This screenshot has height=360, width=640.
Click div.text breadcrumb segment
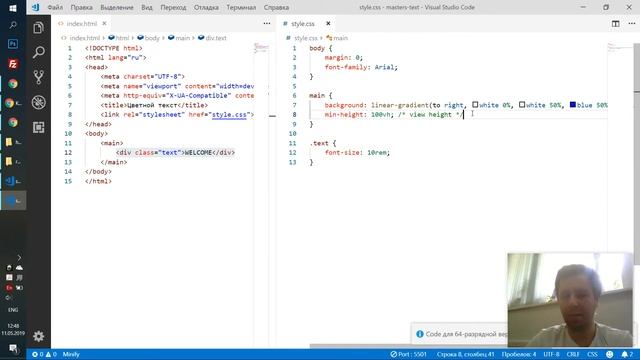pyautogui.click(x=212, y=38)
